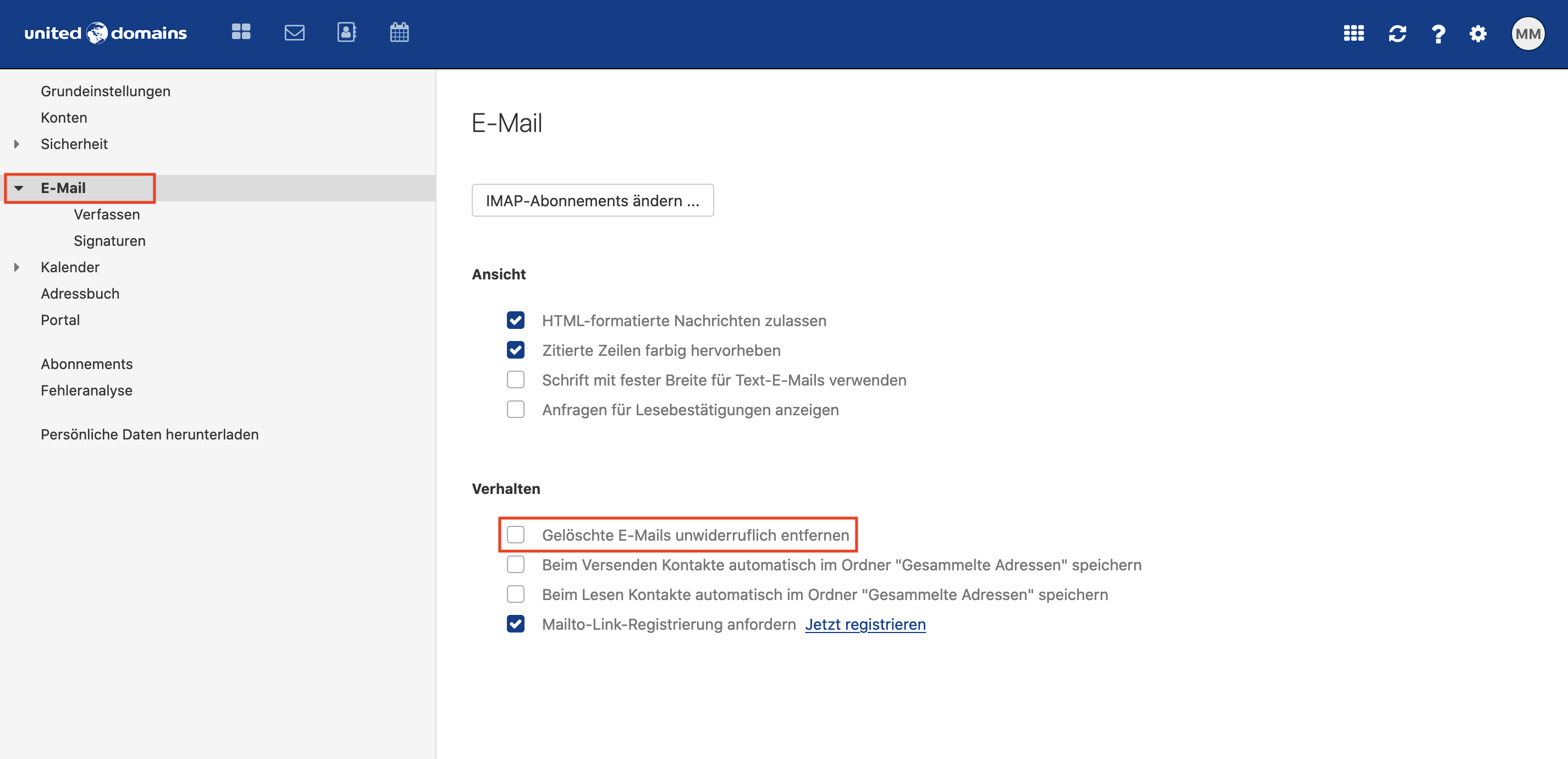Expand the Kalender tree arrow

point(17,267)
